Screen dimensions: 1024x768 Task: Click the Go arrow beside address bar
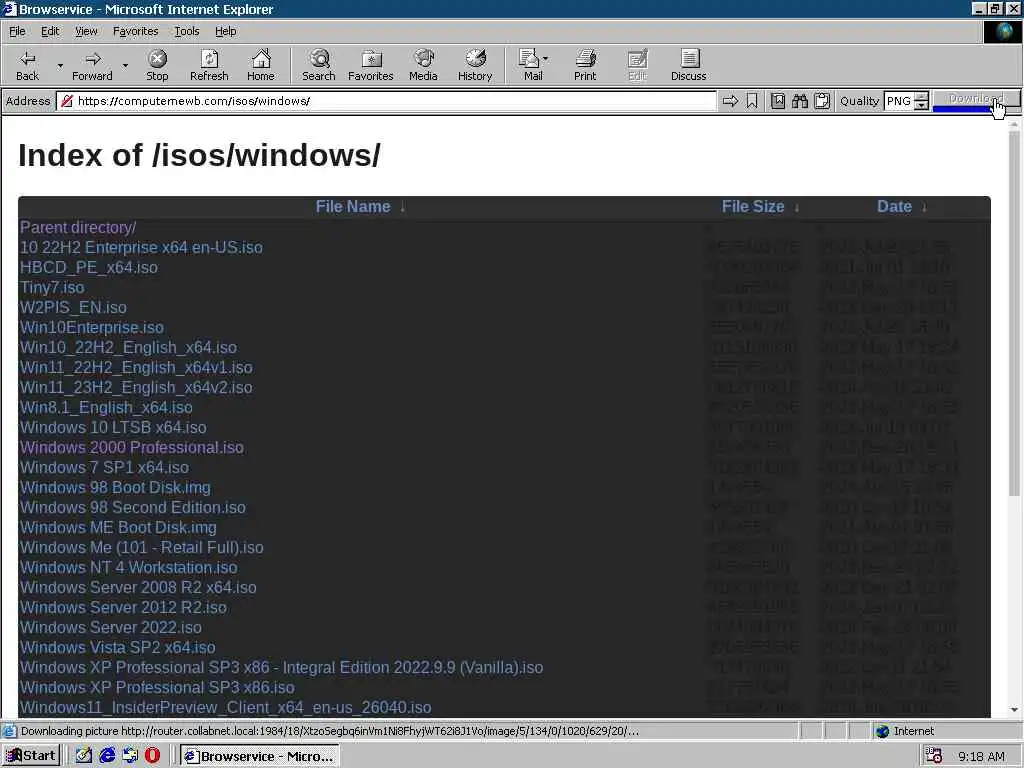730,101
